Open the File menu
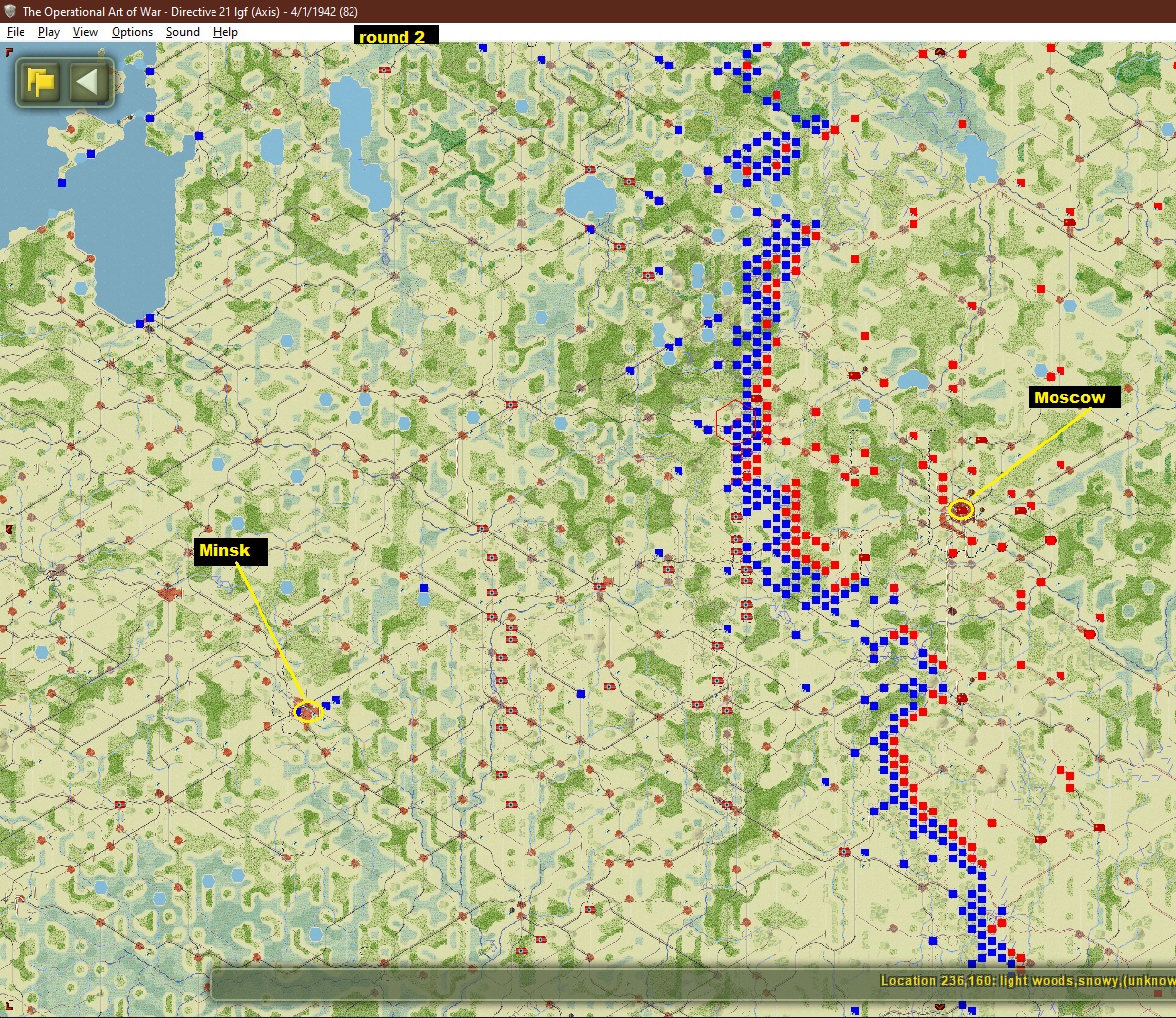 pyautogui.click(x=16, y=32)
